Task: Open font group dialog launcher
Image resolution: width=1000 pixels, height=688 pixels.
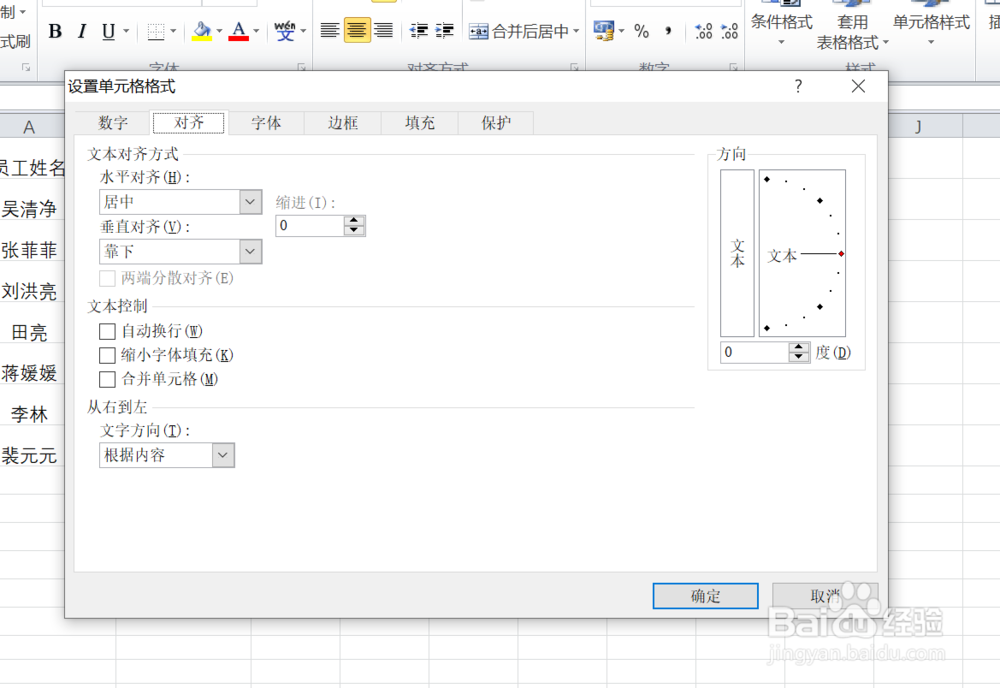Action: (x=301, y=66)
